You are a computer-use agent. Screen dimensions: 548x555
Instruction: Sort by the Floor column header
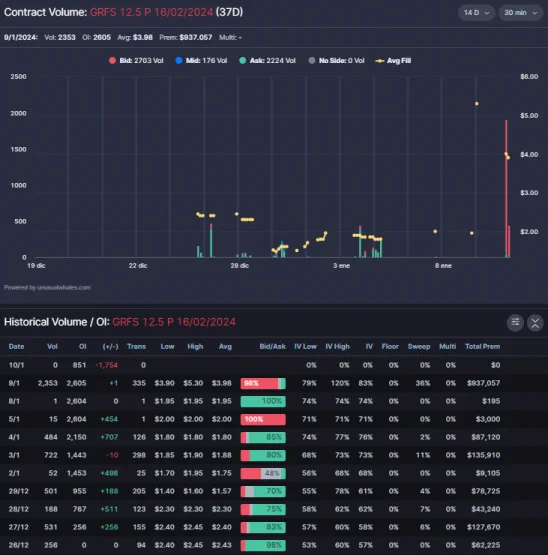(390, 347)
